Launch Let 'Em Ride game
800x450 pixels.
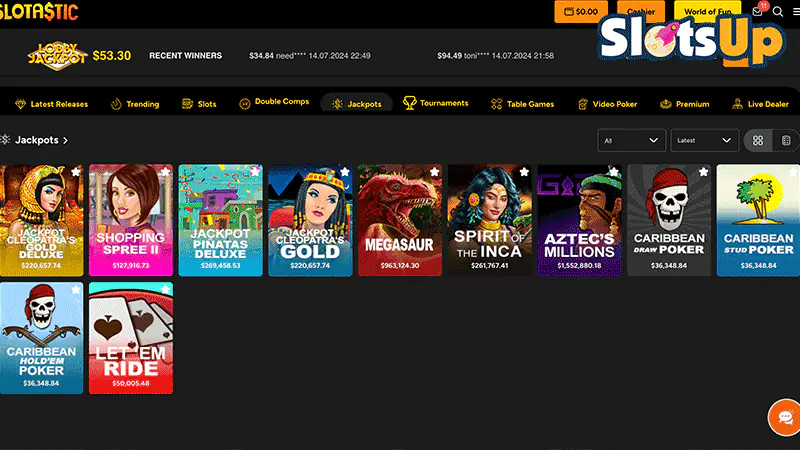(131, 338)
